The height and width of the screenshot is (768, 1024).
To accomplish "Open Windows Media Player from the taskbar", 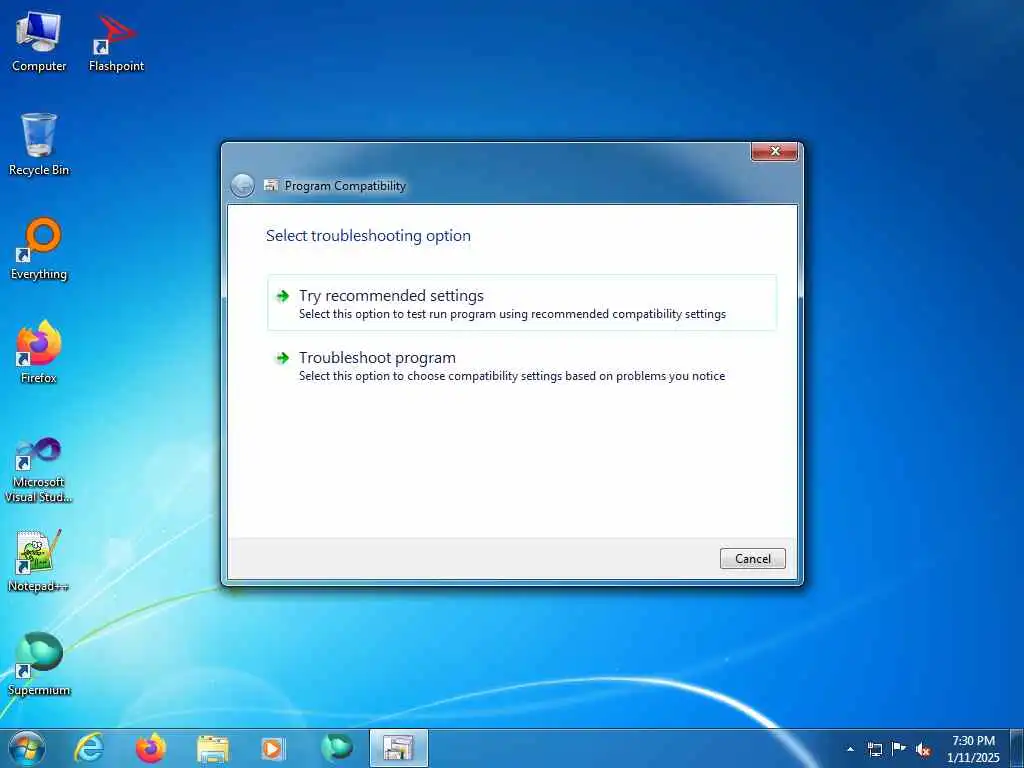I will (x=273, y=748).
